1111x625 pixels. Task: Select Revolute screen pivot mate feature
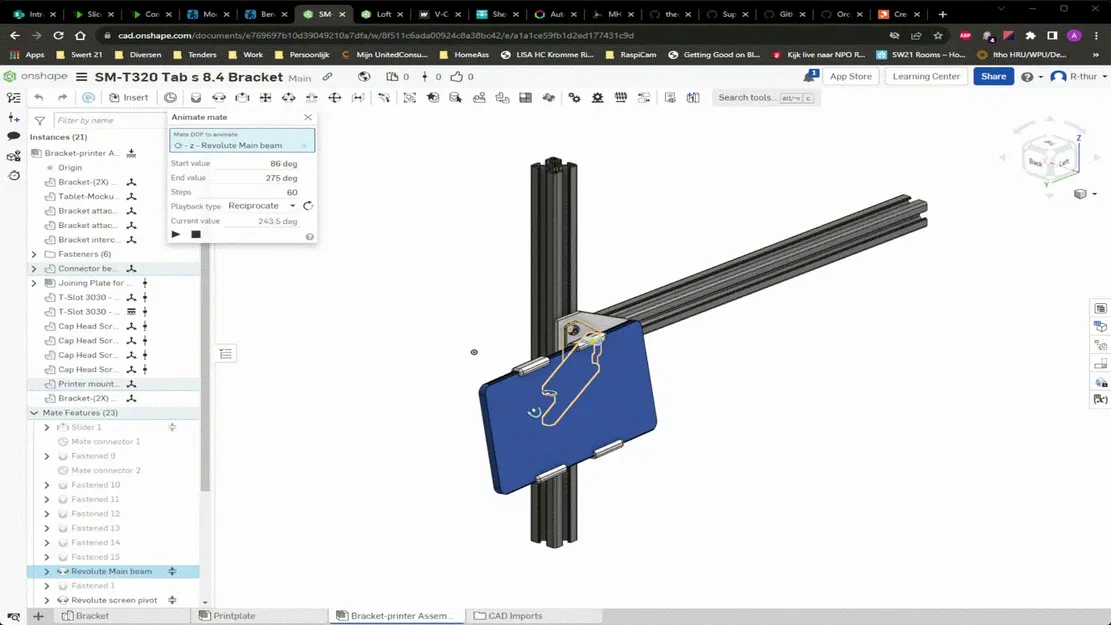click(114, 600)
